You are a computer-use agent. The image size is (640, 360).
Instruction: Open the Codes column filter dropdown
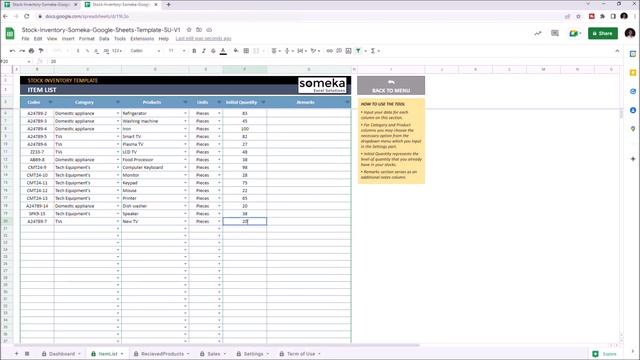click(x=50, y=102)
